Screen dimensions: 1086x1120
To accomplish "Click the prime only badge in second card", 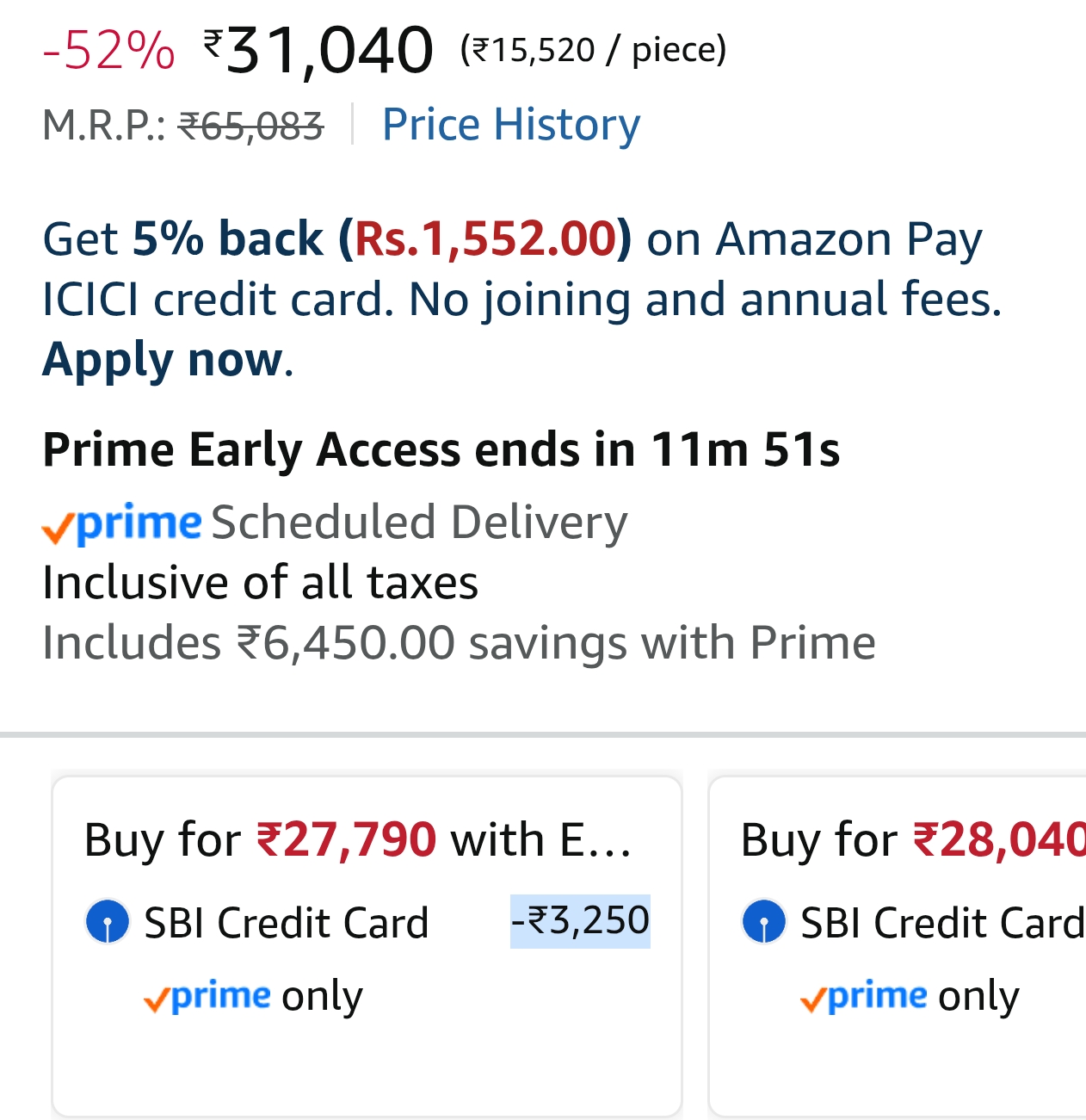I will click(x=909, y=996).
